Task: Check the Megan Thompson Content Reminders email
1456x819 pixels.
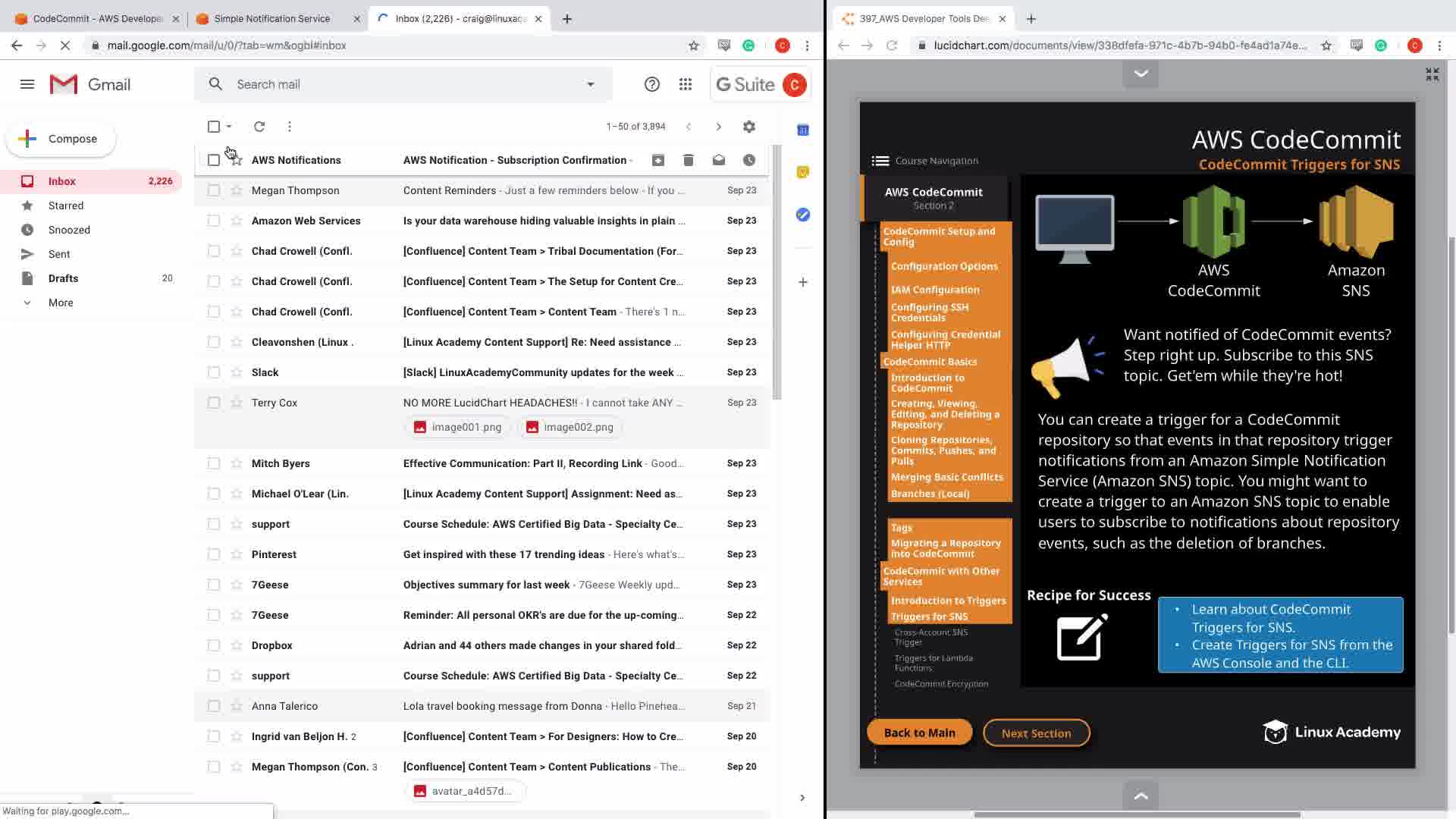Action: coord(214,190)
